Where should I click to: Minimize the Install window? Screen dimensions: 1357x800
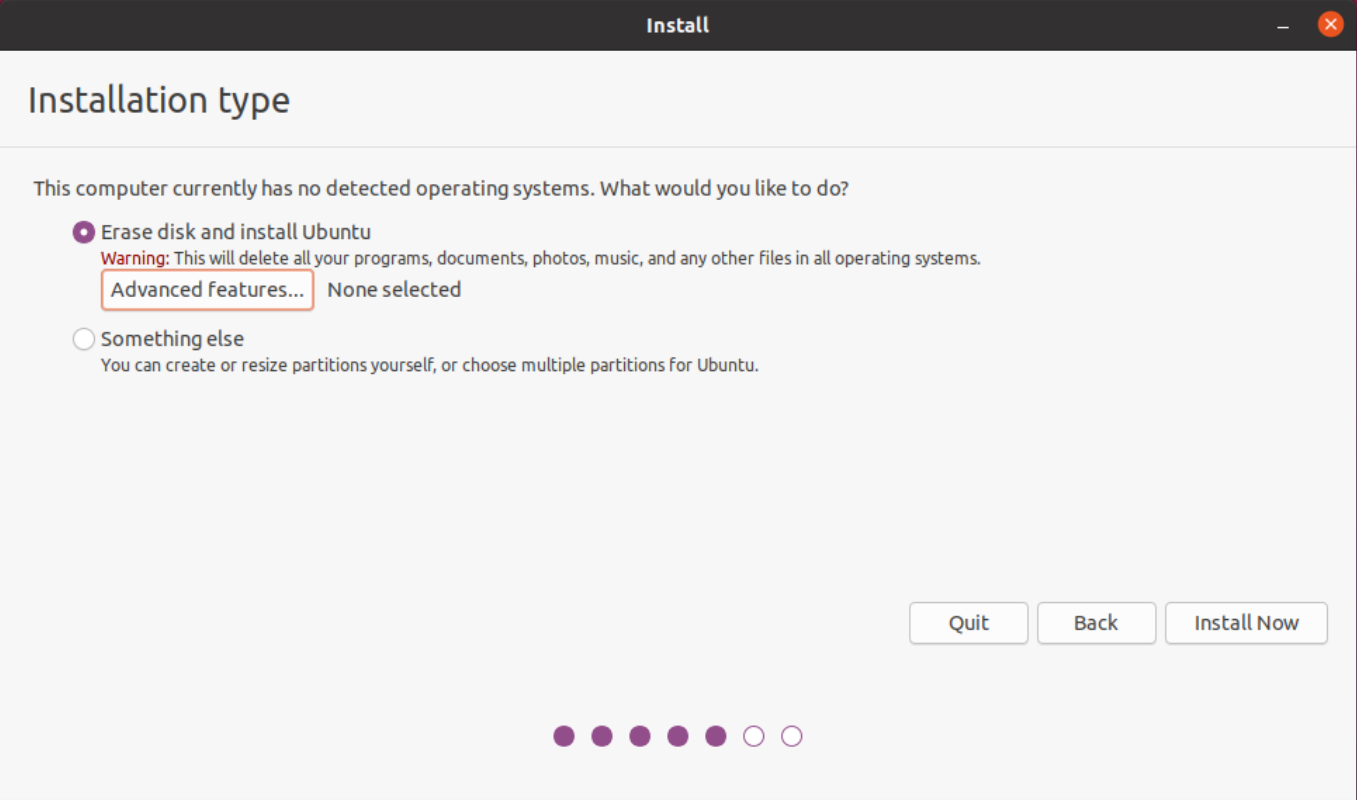[1283, 24]
